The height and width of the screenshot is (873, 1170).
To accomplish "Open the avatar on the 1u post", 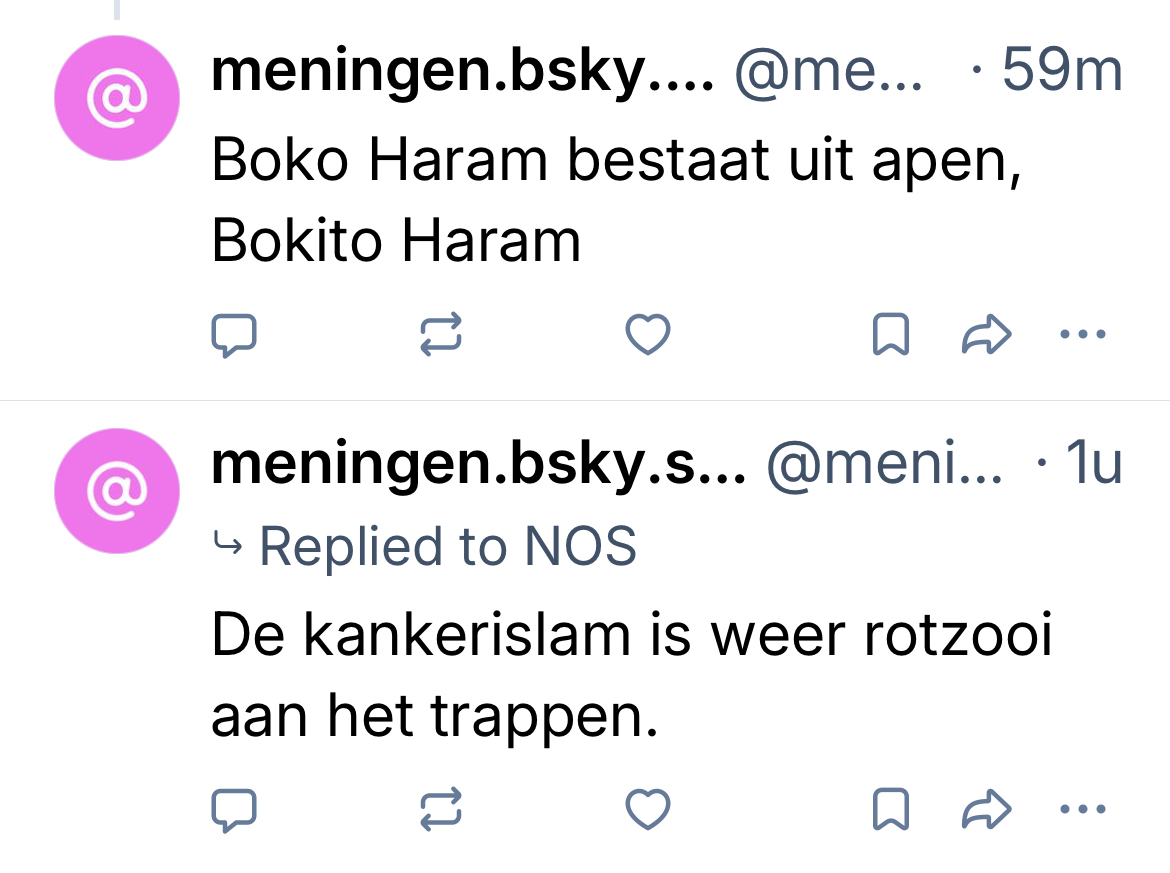I will 117,490.
